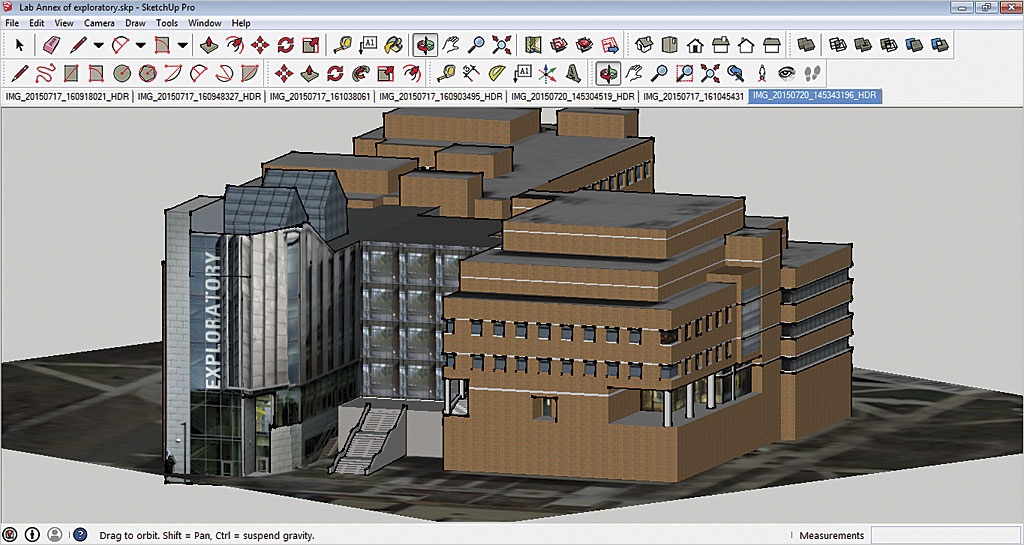Choose the Freehand squiggle tool
This screenshot has height=545, width=1024.
tap(45, 73)
